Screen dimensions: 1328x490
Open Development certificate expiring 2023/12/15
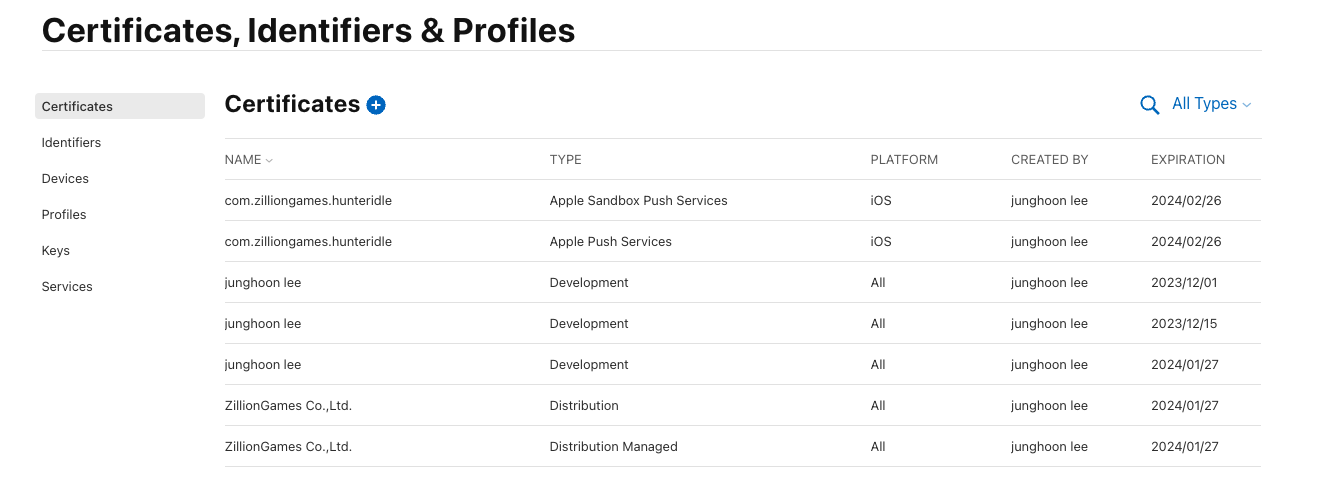pos(743,323)
